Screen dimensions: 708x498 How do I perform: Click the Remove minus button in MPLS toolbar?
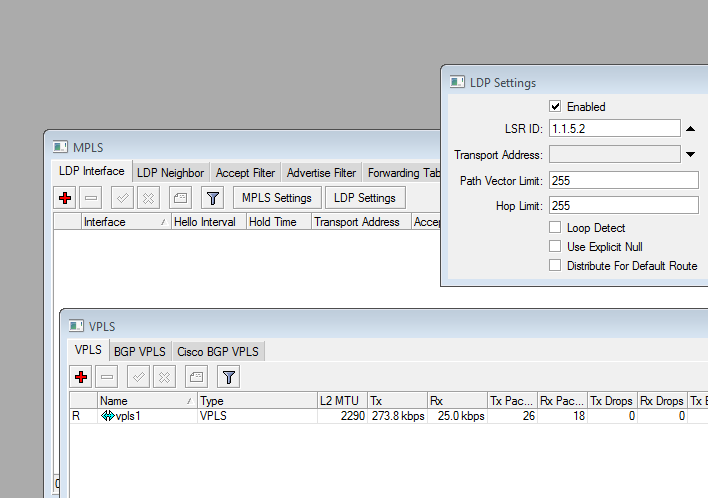pos(91,198)
